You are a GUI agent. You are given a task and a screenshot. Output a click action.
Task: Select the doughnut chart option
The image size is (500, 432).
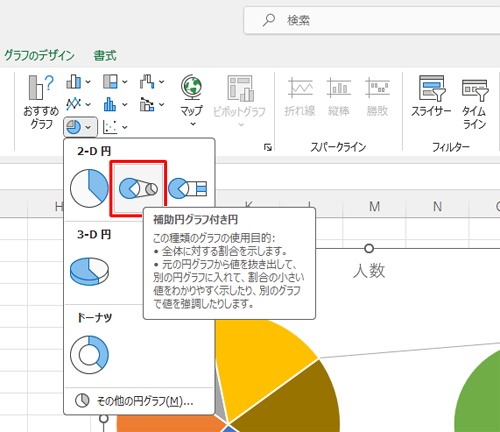89,355
